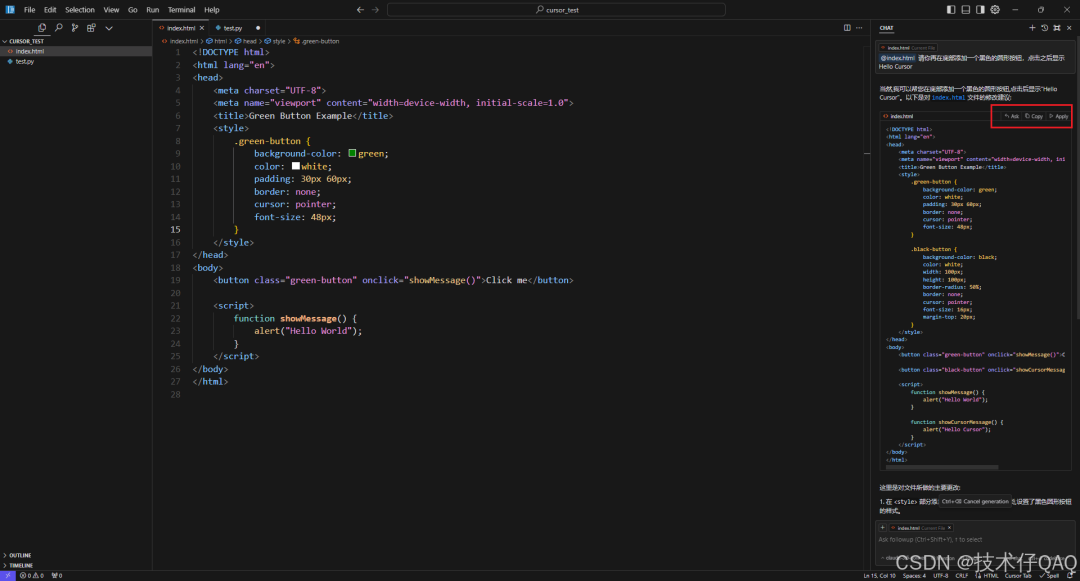
Task: Open the Edit menu
Action: [x=50, y=10]
